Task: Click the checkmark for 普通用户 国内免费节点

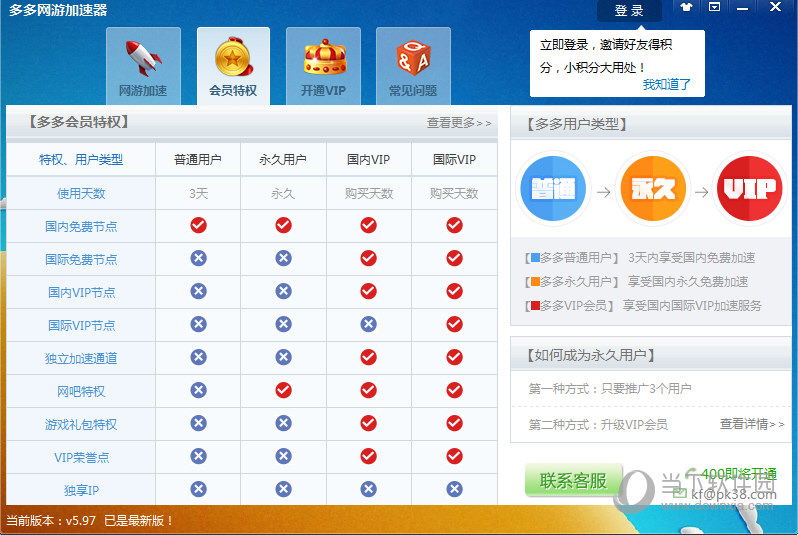Action: [198, 226]
